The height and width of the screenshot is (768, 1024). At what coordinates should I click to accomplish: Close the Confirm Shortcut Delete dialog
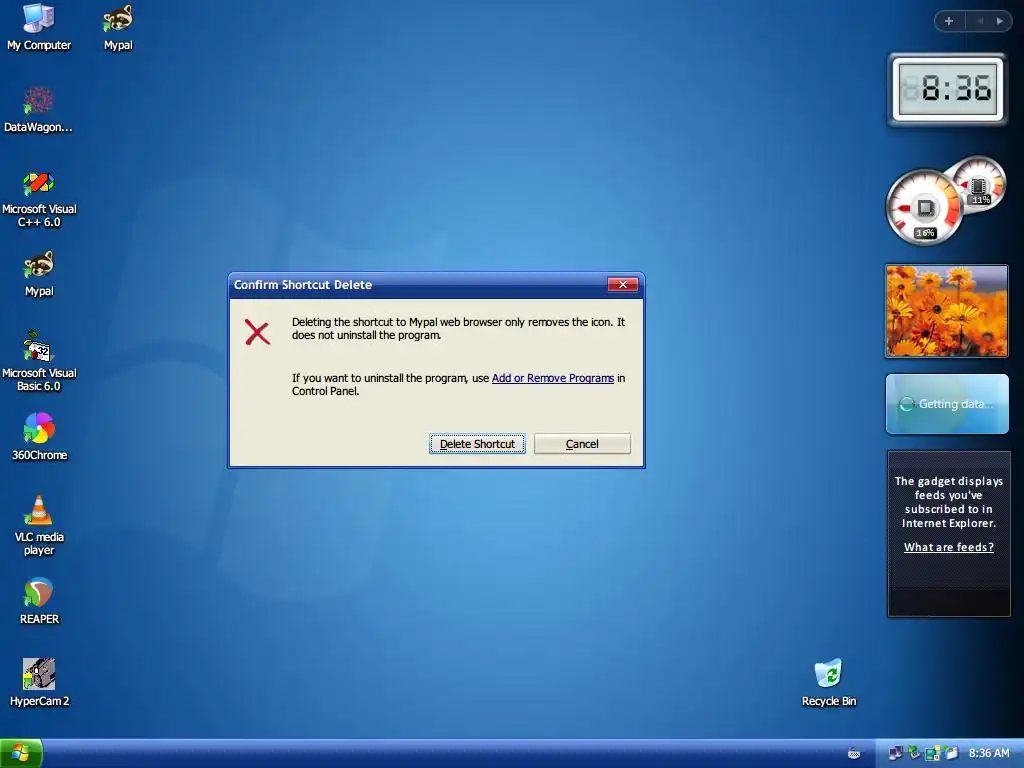622,284
